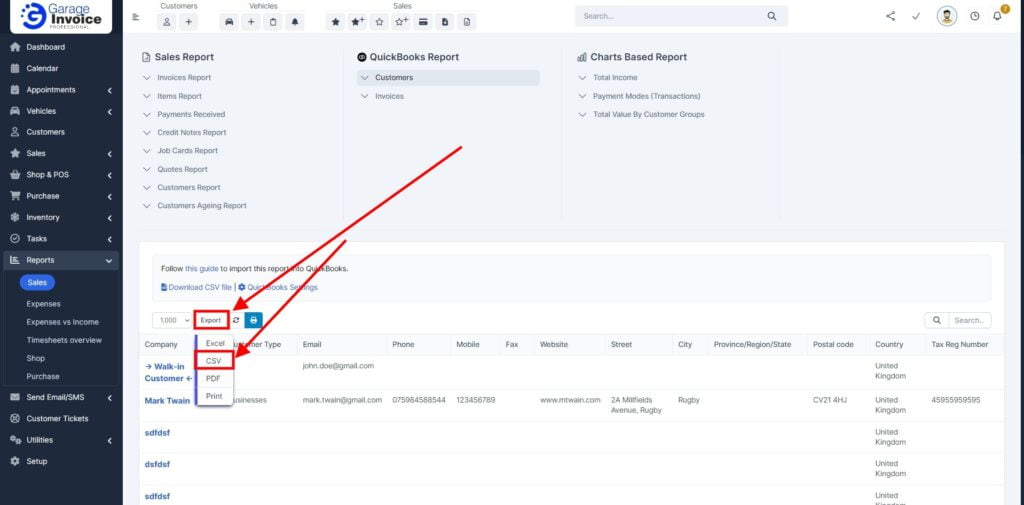The width and height of the screenshot is (1024, 505).
Task: Open QuickBooks Settings link
Action: 278,287
